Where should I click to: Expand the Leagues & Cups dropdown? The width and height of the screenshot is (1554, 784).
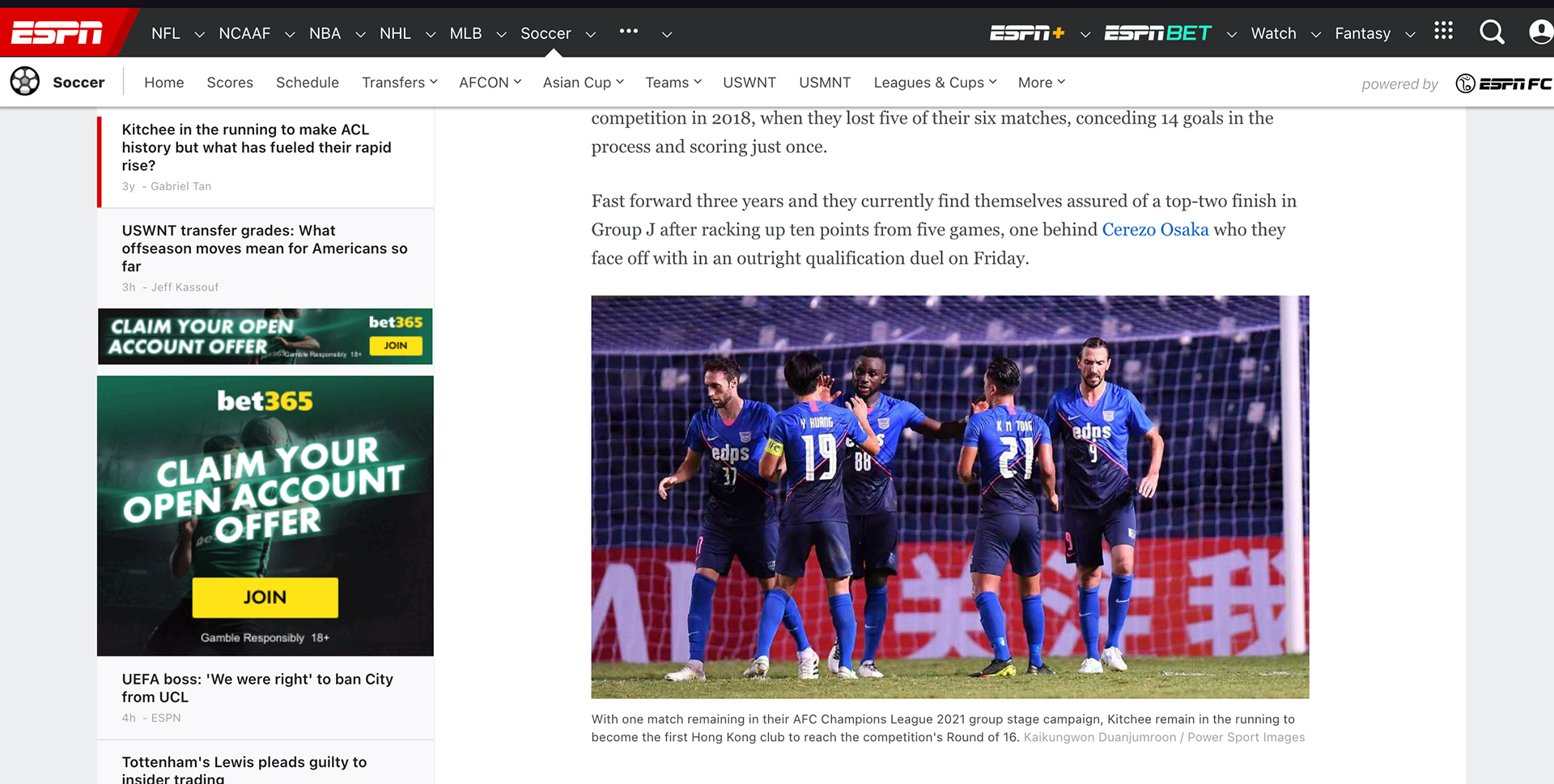pyautogui.click(x=935, y=83)
